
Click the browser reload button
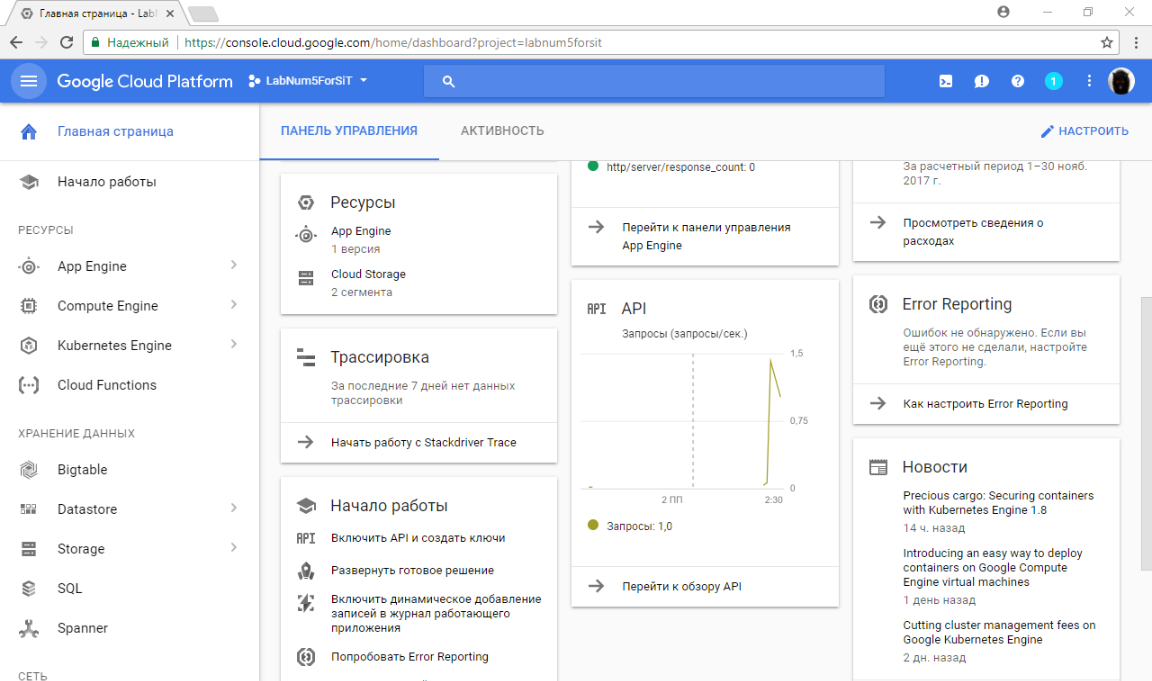[66, 43]
